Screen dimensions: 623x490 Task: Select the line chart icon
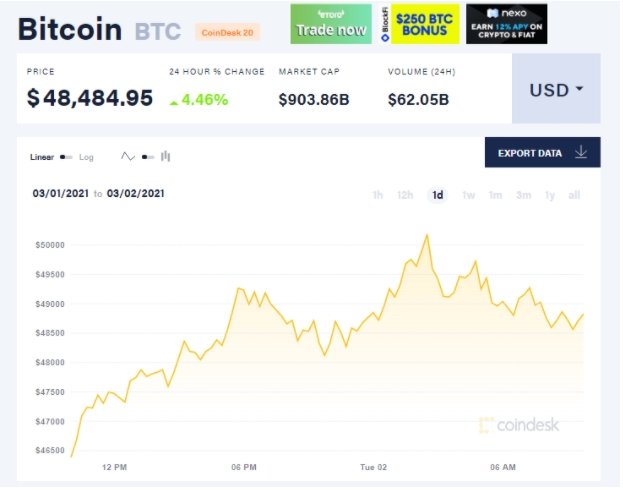127,156
